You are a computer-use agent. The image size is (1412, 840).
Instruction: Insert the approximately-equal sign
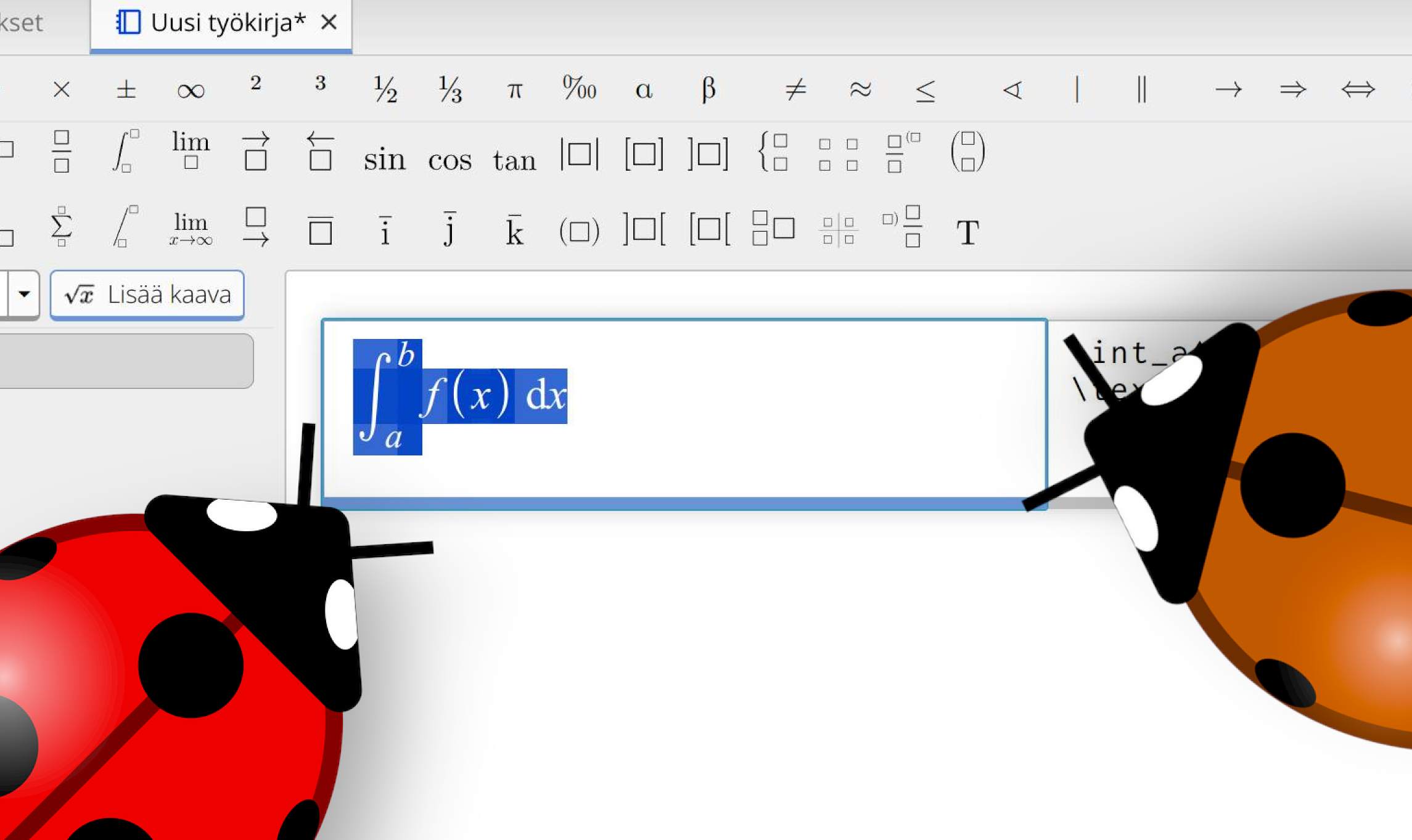point(860,90)
